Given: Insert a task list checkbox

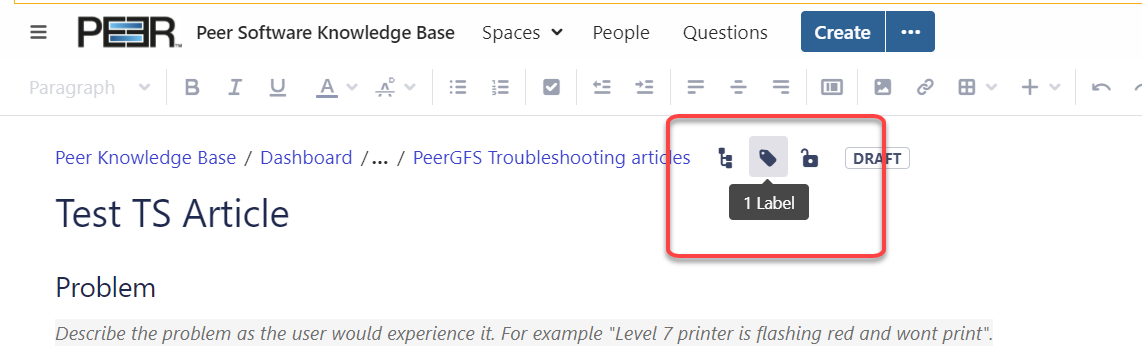Looking at the screenshot, I should [x=551, y=88].
